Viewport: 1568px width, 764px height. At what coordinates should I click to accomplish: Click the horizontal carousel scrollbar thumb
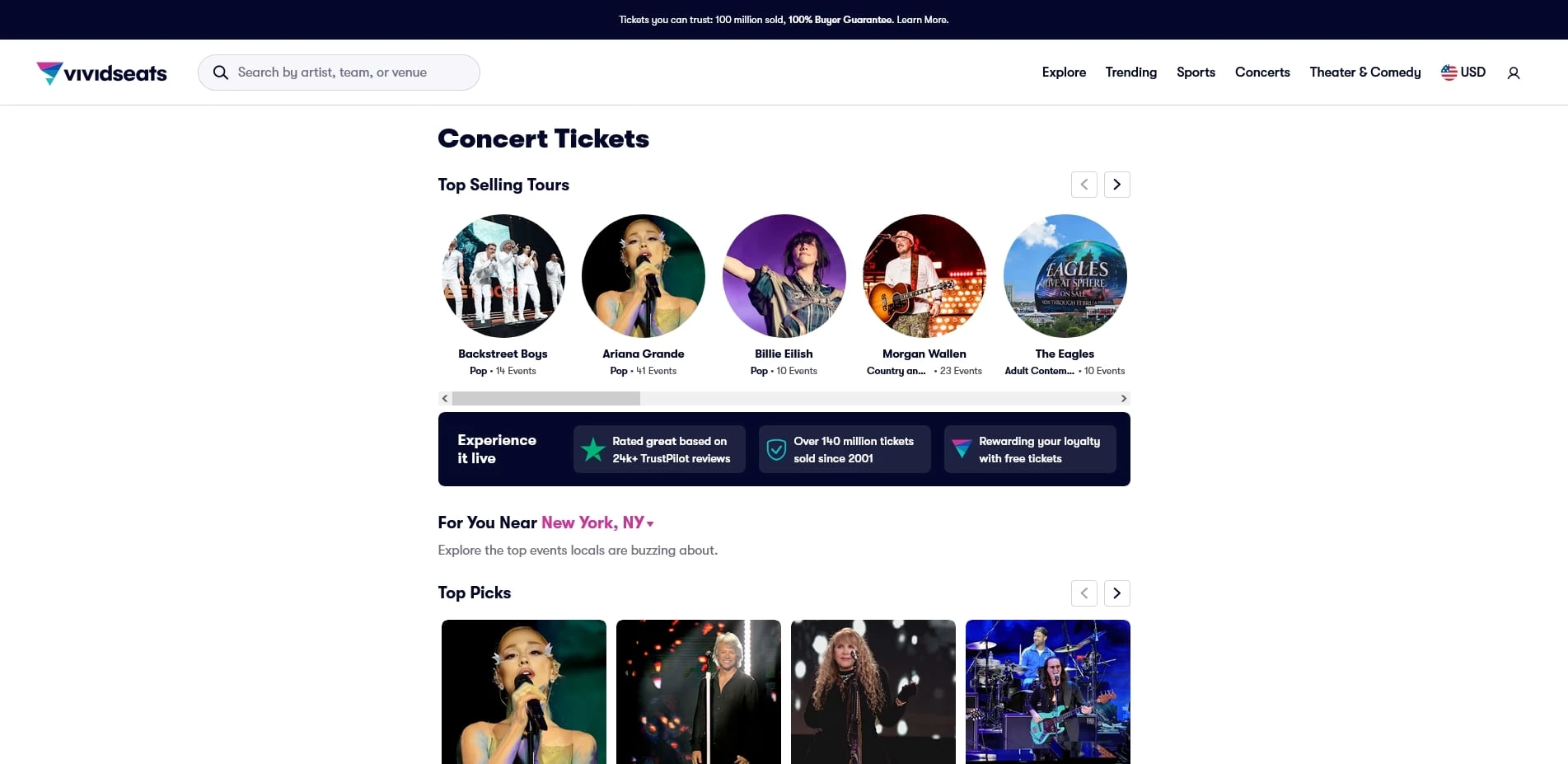tap(545, 399)
